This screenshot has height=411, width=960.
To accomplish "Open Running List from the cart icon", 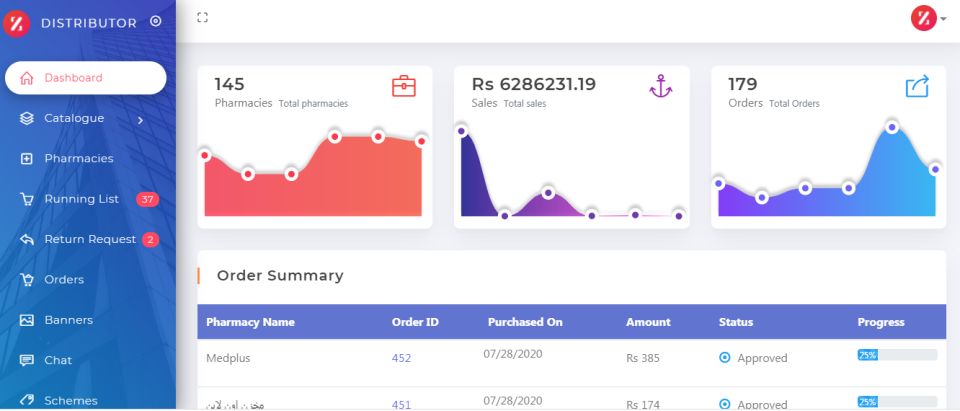I will tap(27, 199).
